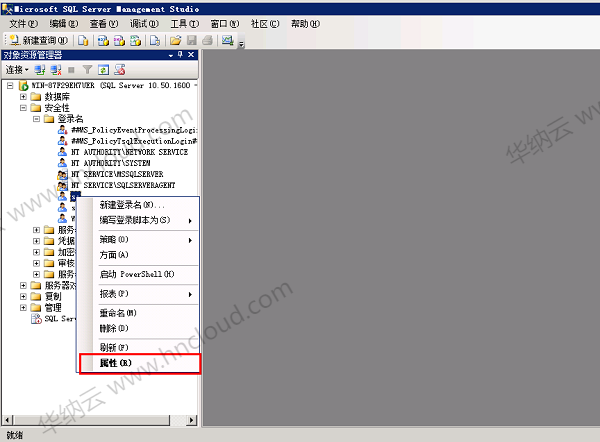
Task: Select login NT SERVICE\SQLSERVERAGENT
Action: pos(123,185)
